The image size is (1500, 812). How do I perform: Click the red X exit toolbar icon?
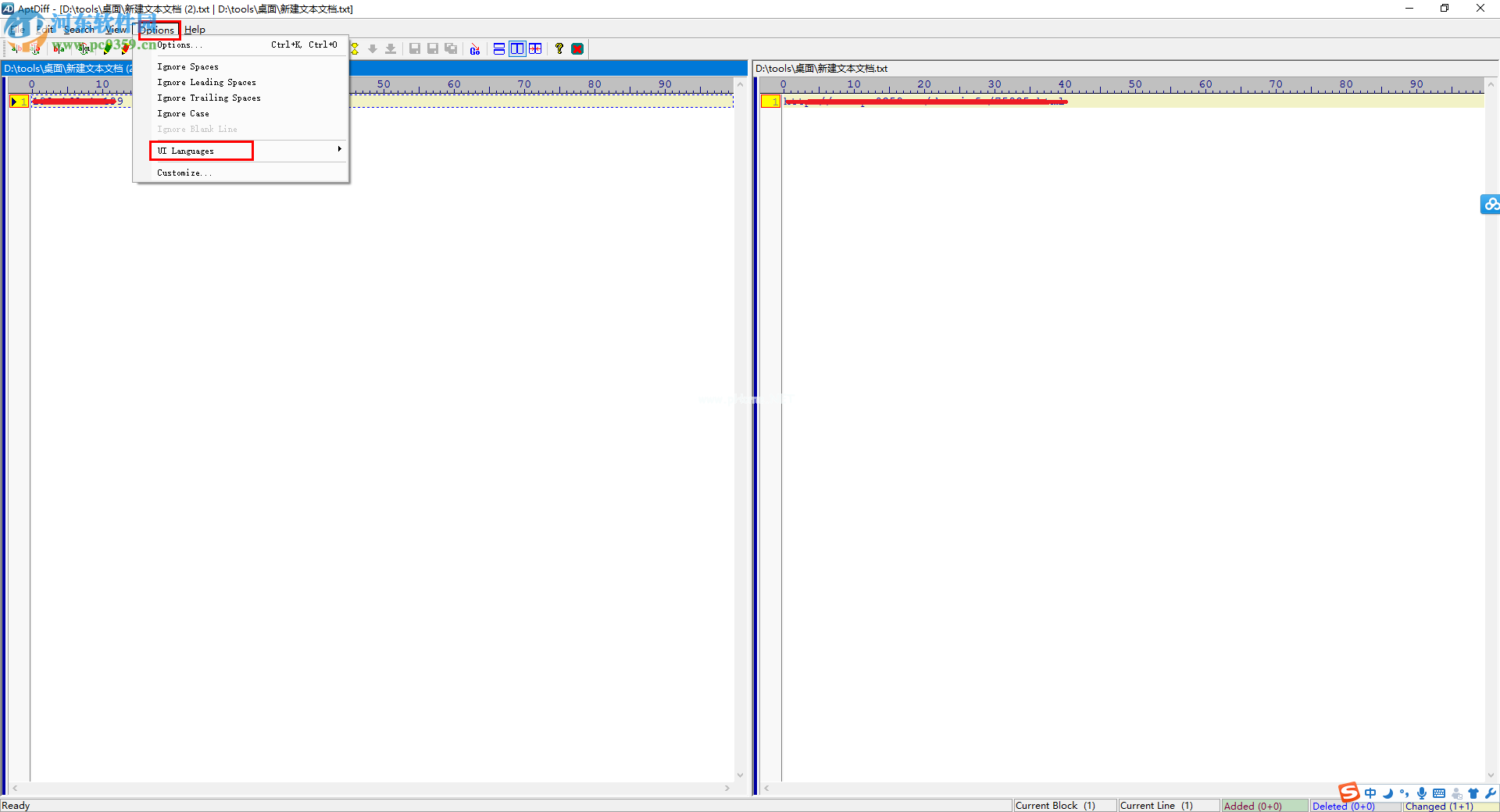click(577, 49)
